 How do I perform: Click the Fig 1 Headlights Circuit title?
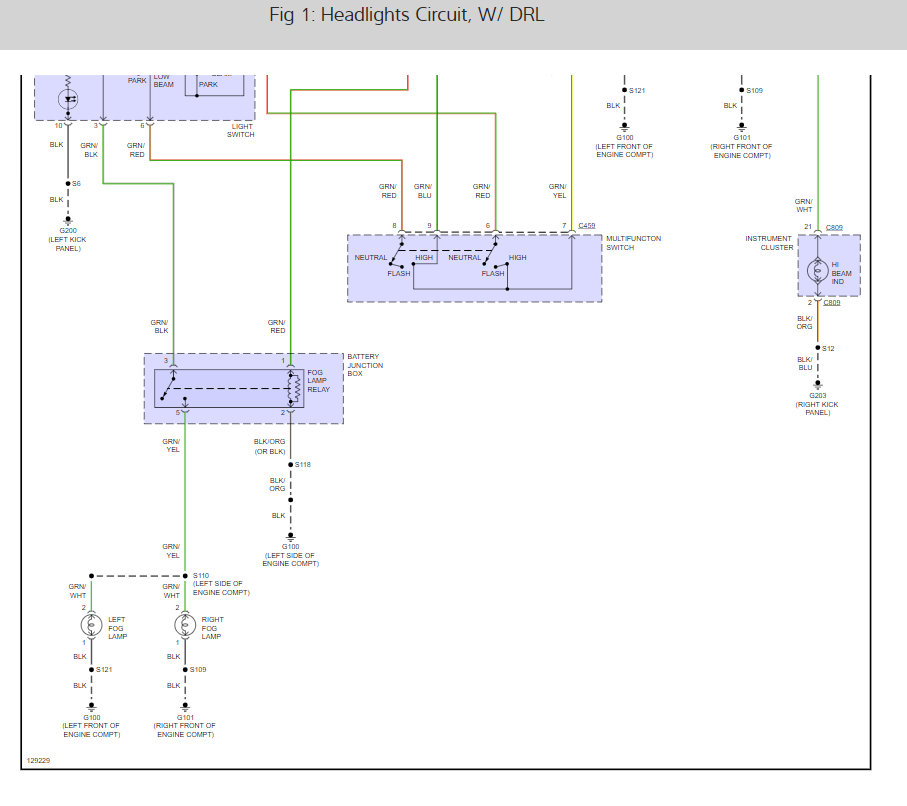[407, 14]
